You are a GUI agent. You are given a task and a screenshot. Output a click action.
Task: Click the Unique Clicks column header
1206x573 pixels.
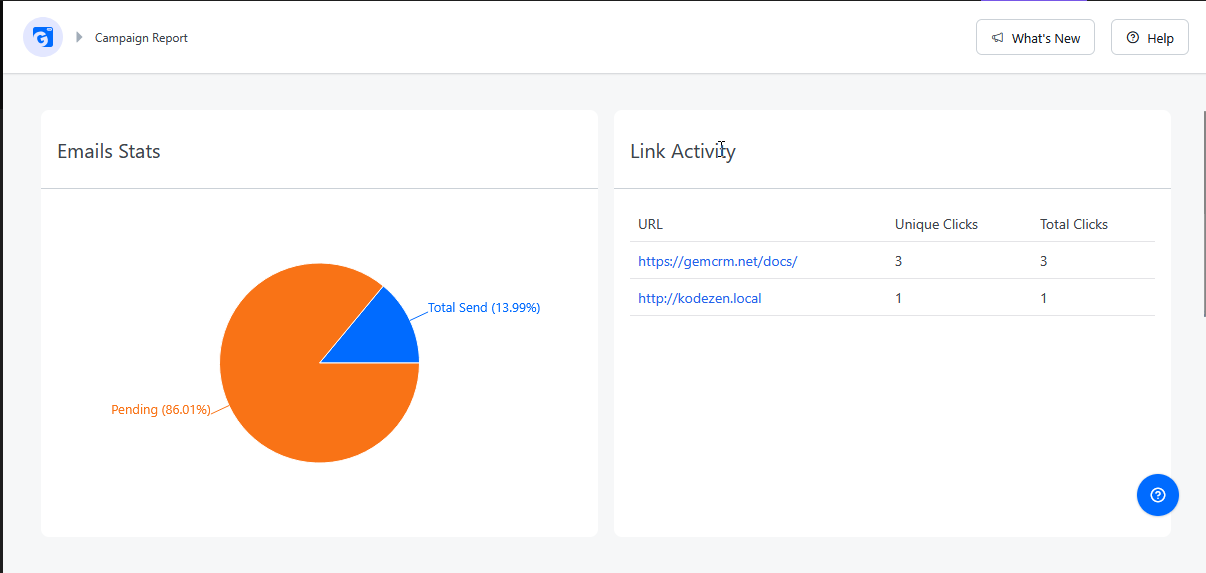(x=936, y=224)
